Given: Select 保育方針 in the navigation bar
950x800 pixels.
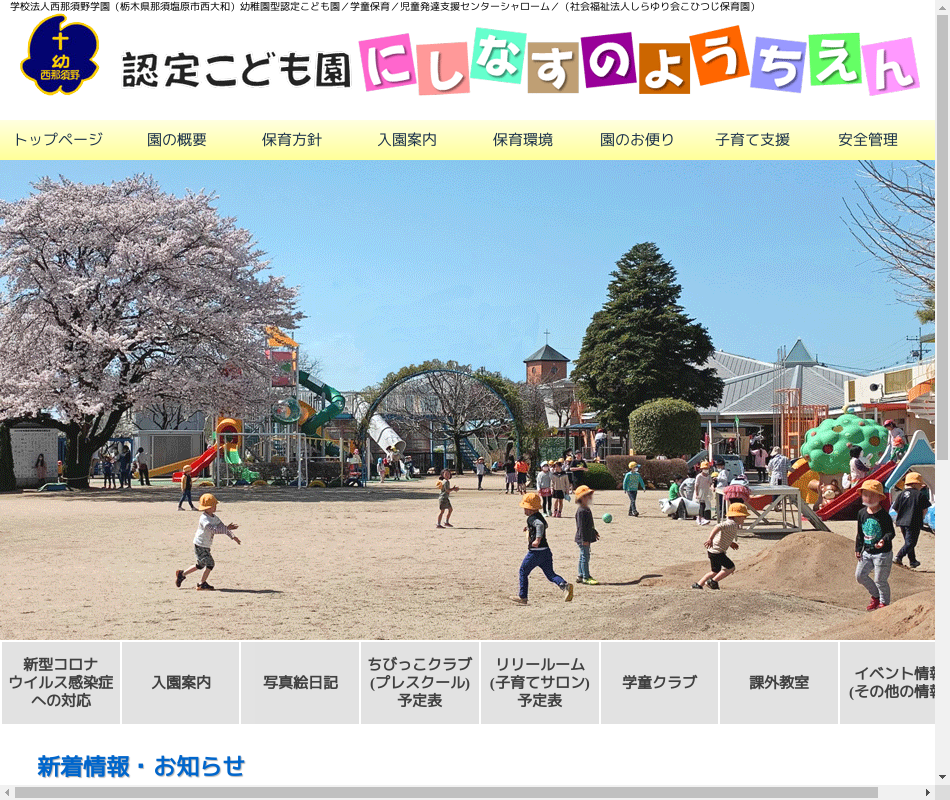Looking at the screenshot, I should coord(292,140).
